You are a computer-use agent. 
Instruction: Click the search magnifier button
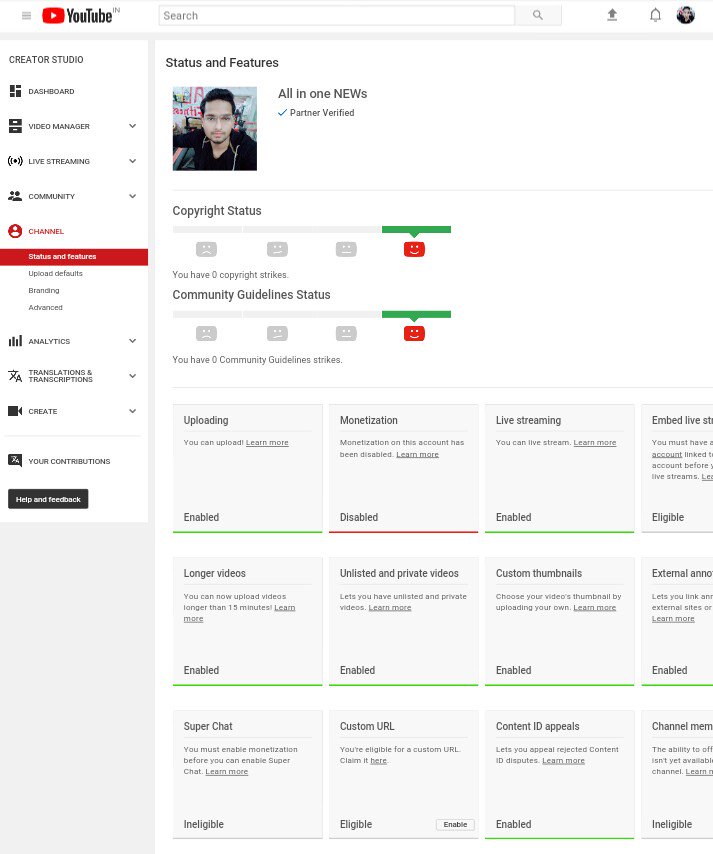coord(538,15)
